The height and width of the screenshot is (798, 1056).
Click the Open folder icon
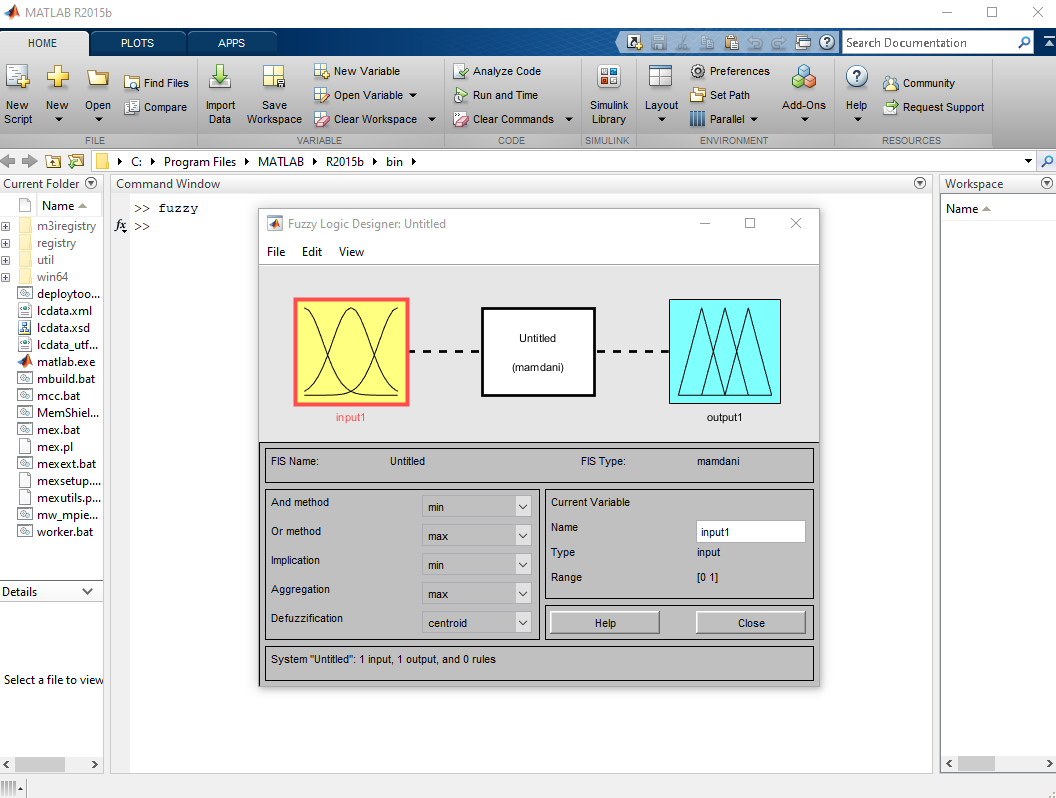(x=98, y=78)
